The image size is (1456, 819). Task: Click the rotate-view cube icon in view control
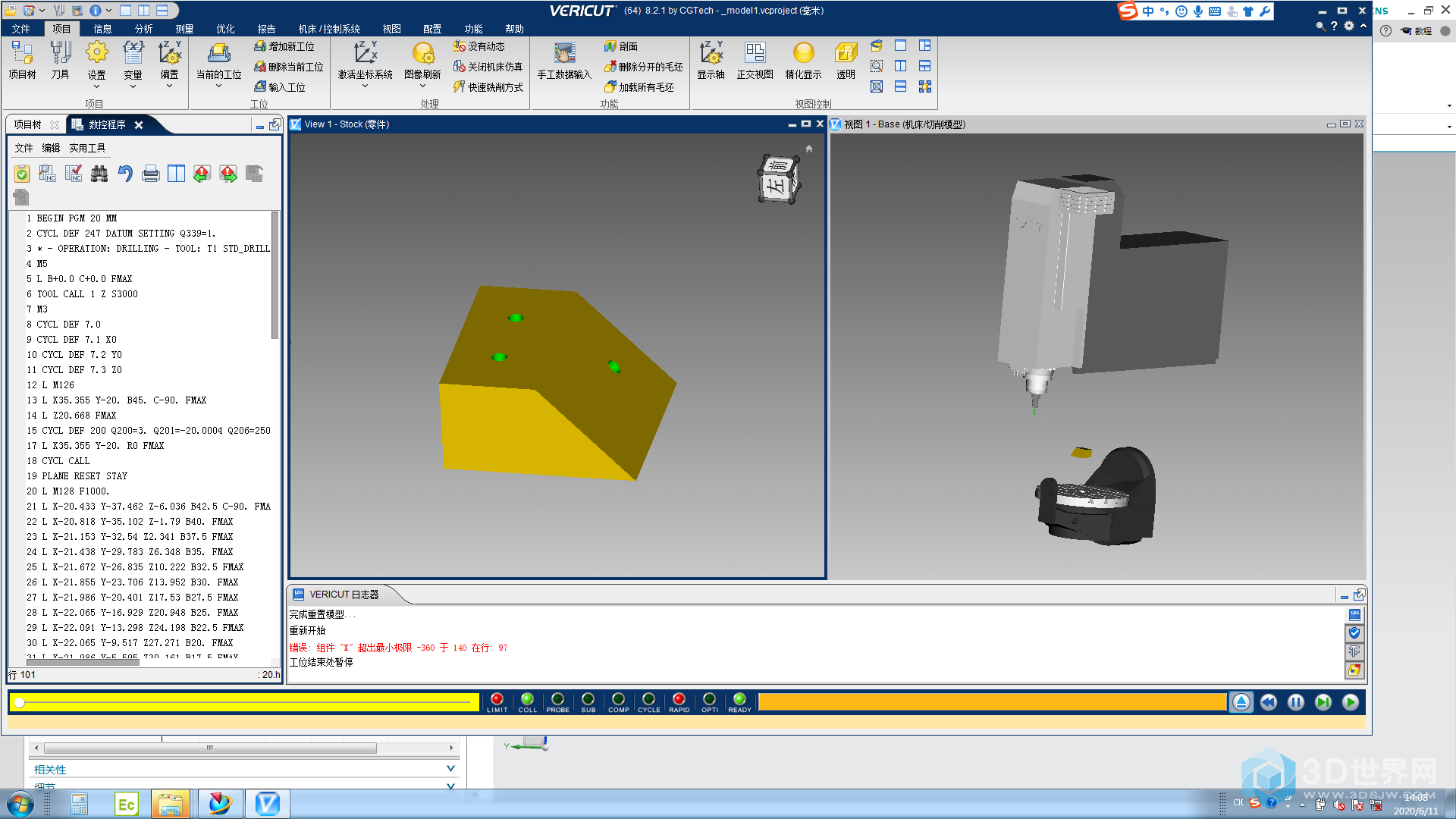[877, 45]
